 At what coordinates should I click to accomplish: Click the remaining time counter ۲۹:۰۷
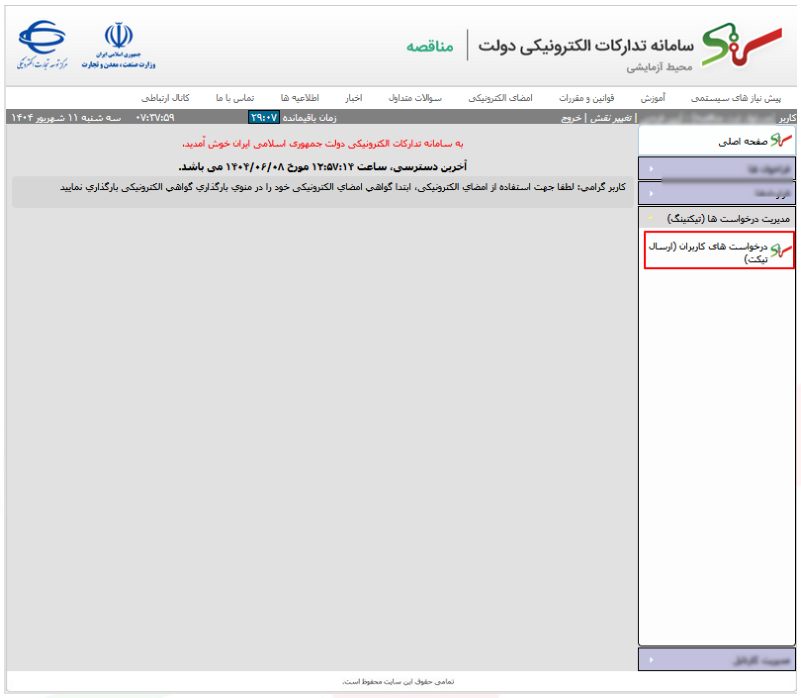[x=264, y=118]
